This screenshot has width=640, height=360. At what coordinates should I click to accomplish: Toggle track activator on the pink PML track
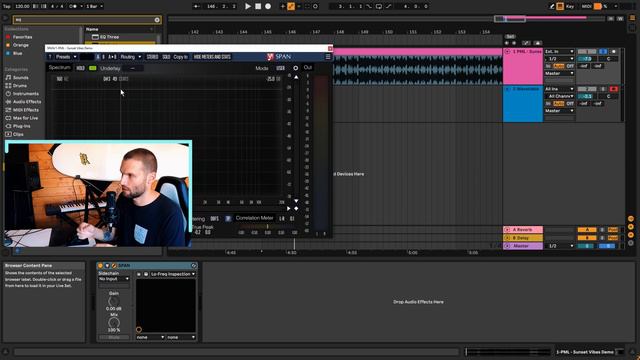click(587, 51)
